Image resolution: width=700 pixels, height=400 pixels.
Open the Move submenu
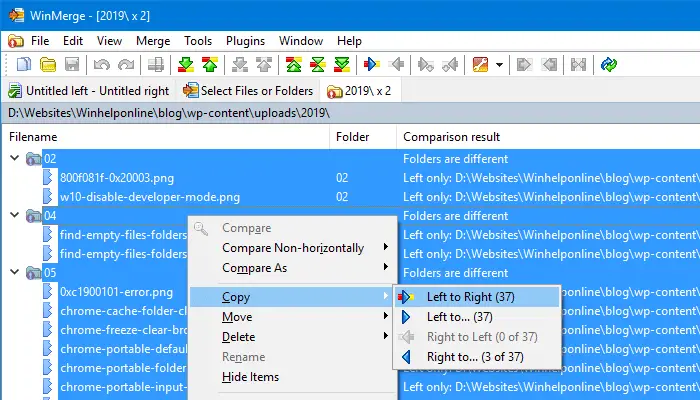[x=292, y=317]
